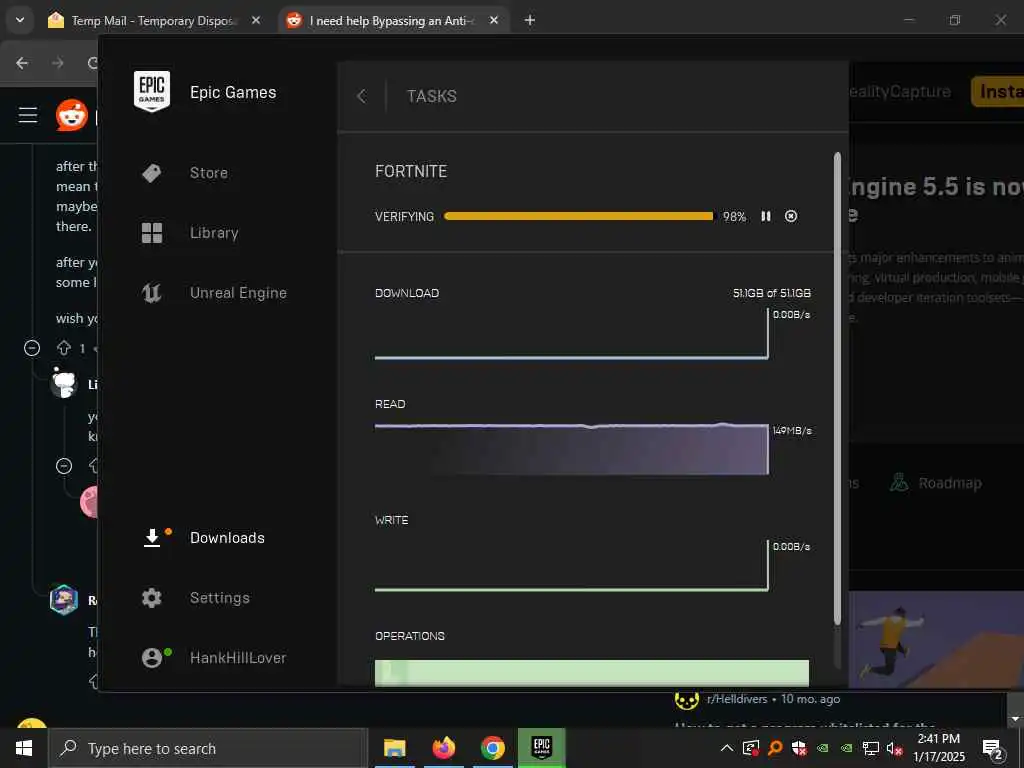Go forward in the browser

point(58,63)
